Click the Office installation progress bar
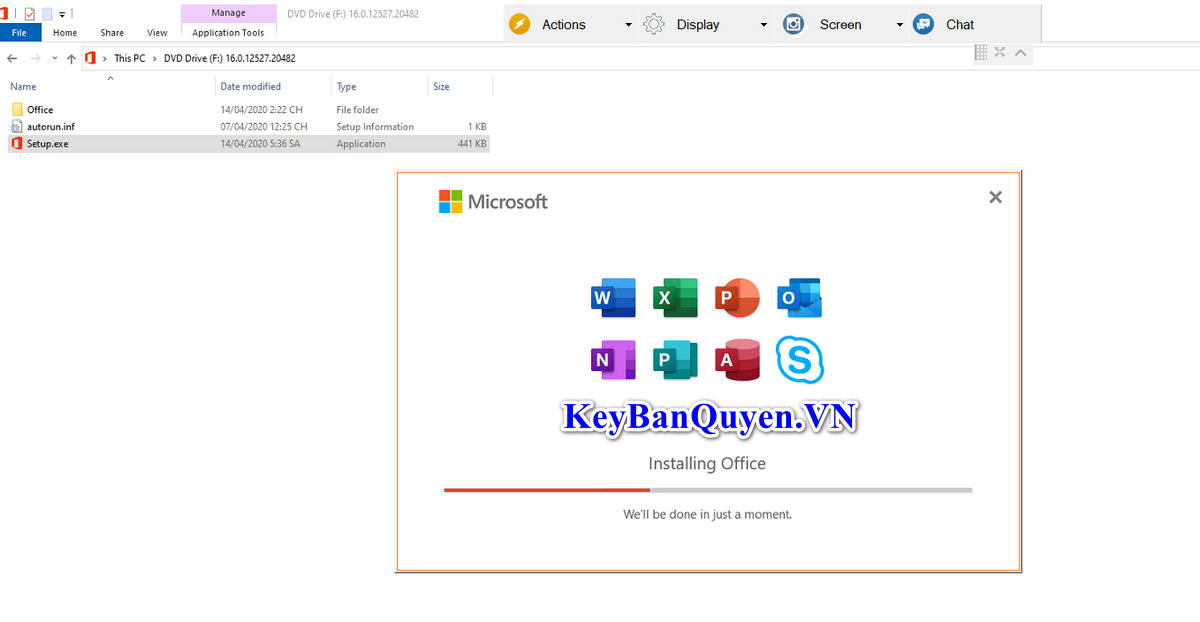The height and width of the screenshot is (622, 1200). tap(707, 490)
